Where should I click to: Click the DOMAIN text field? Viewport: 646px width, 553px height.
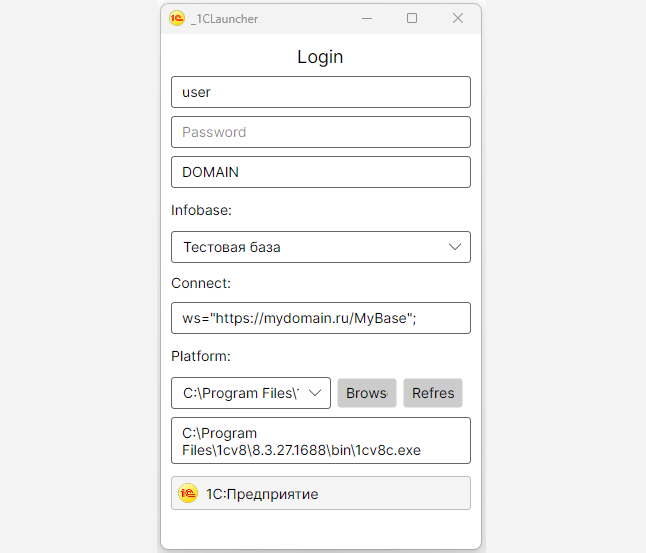pos(320,172)
